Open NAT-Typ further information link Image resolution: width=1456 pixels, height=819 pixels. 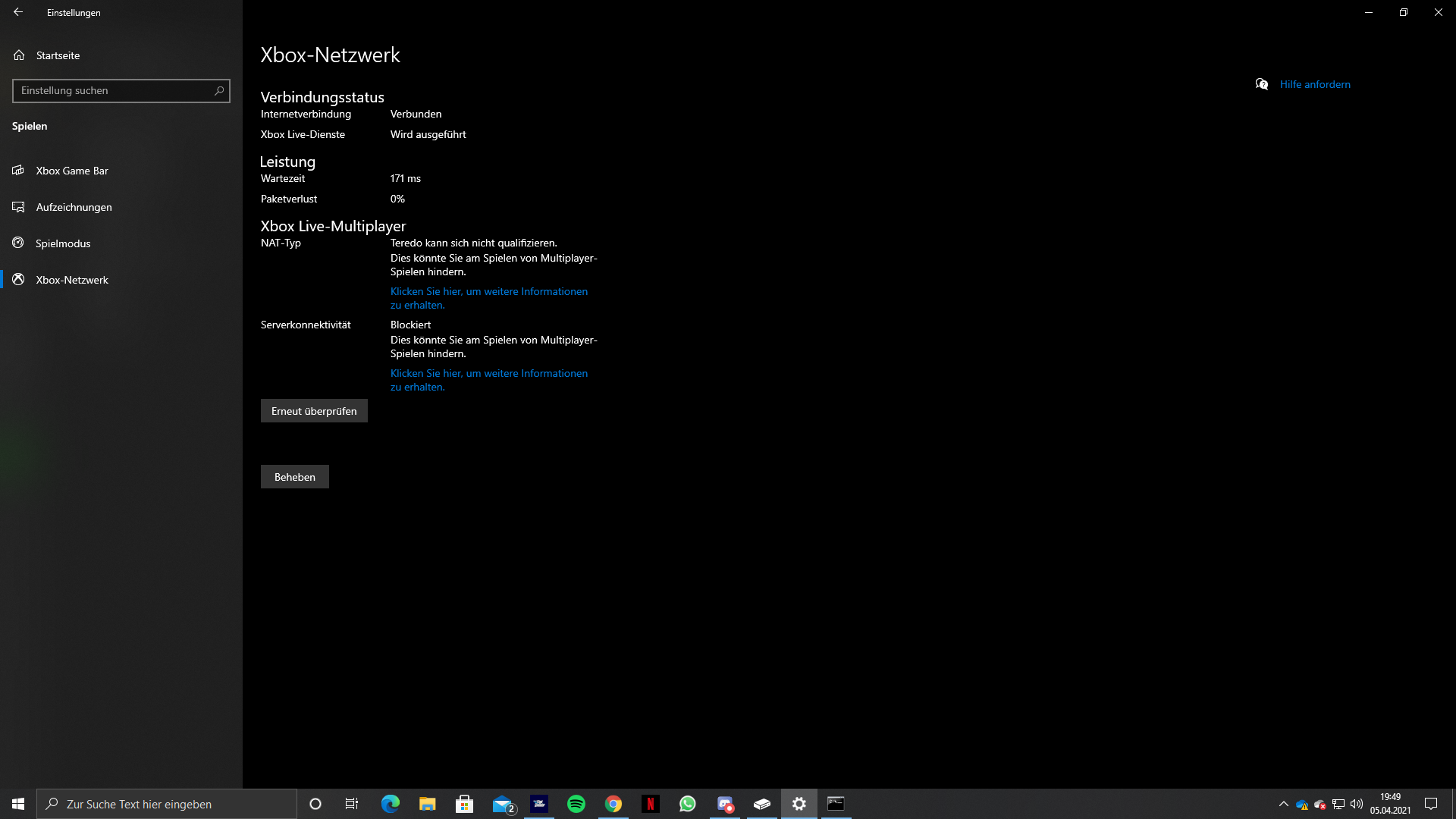coord(489,298)
